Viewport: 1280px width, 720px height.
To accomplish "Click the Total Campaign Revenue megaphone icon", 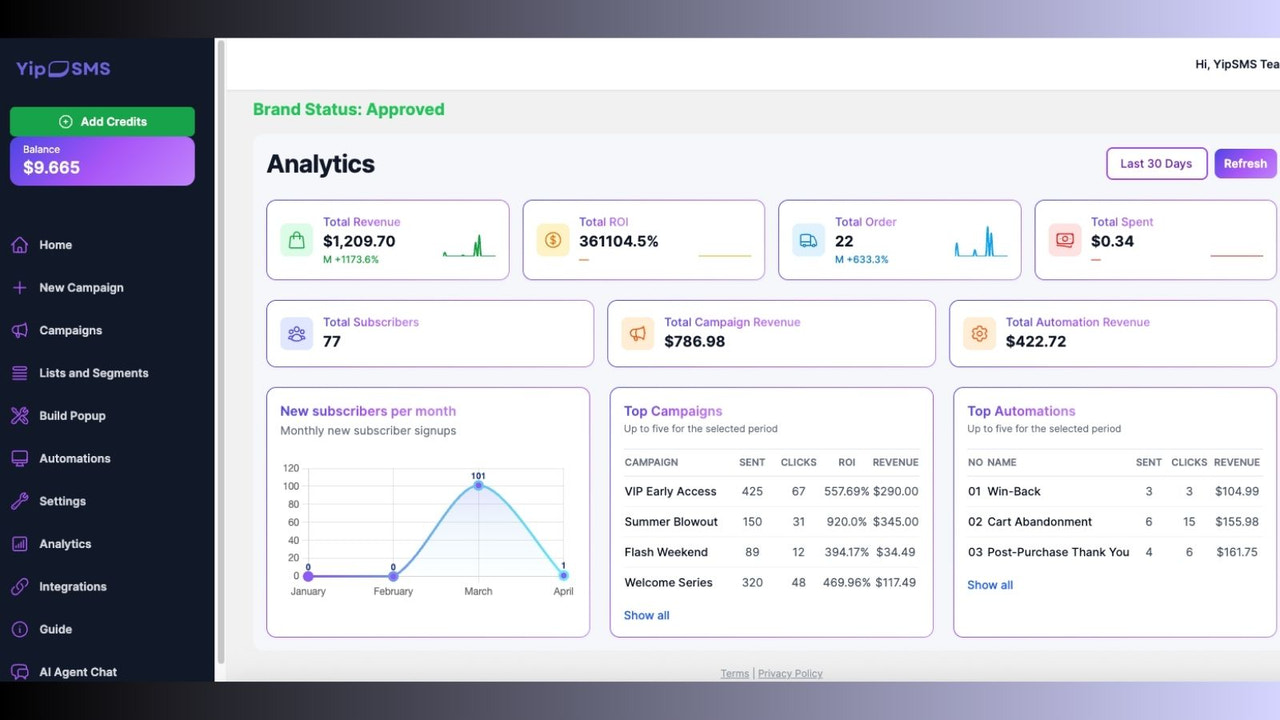I will click(638, 334).
